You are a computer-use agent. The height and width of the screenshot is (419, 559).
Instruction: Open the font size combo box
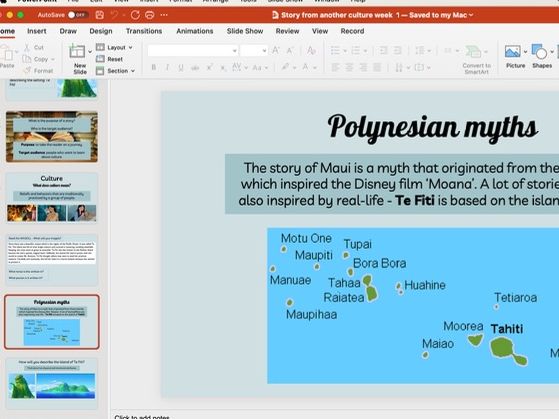click(x=253, y=51)
